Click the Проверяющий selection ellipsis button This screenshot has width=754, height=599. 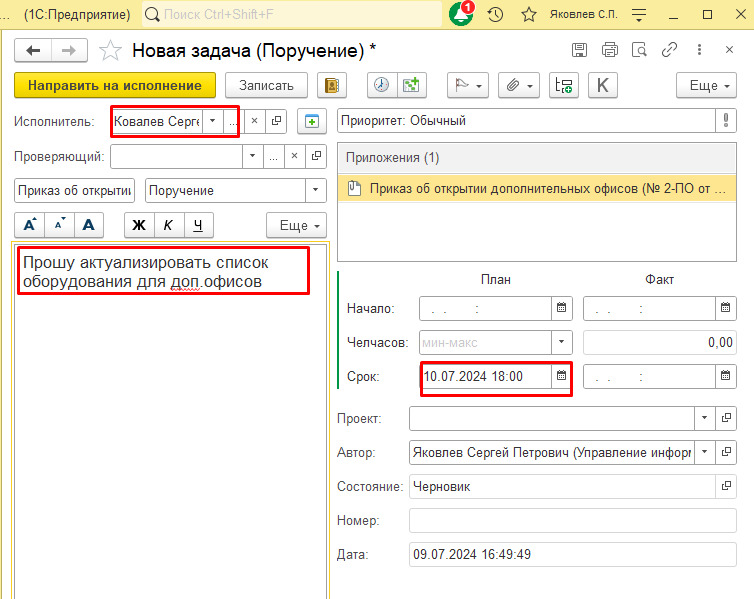point(274,156)
